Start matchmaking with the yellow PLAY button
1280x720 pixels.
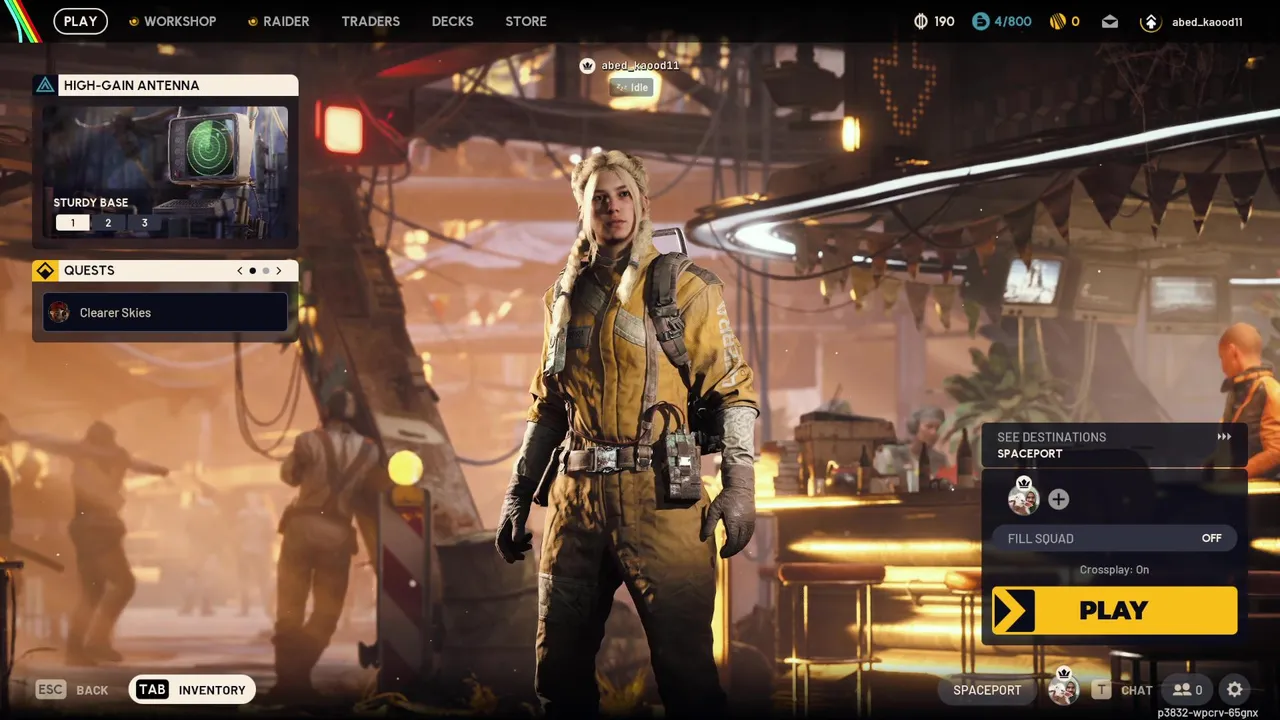pos(1114,610)
